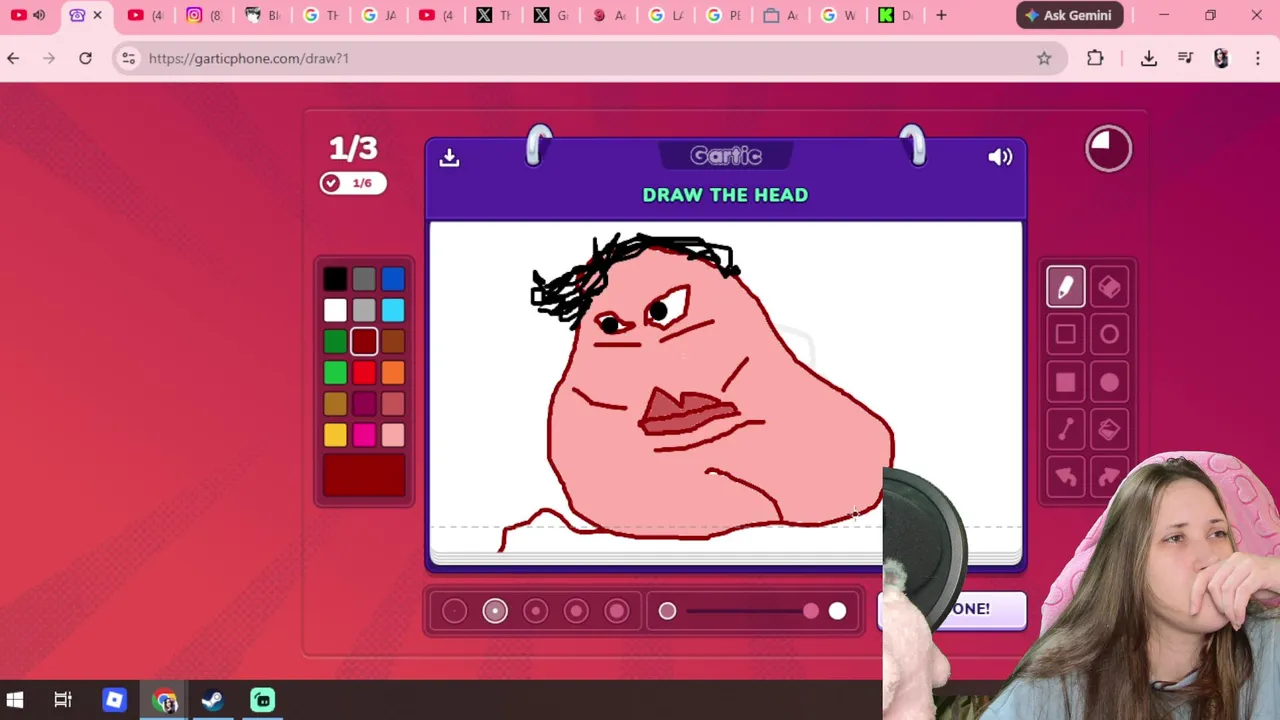Select the smallest brush size

click(x=454, y=611)
